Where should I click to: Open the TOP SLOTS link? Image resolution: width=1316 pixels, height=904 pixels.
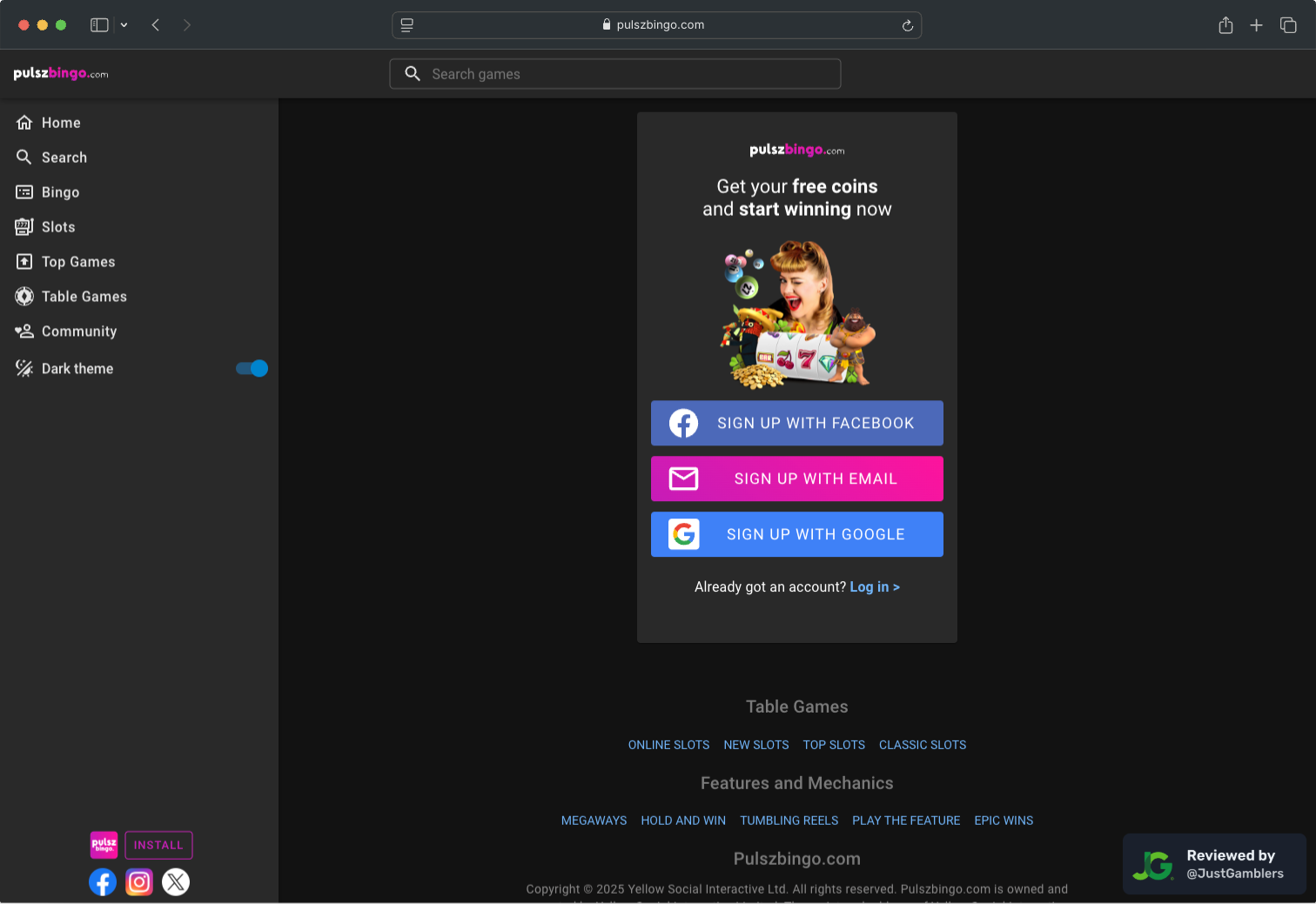point(834,745)
